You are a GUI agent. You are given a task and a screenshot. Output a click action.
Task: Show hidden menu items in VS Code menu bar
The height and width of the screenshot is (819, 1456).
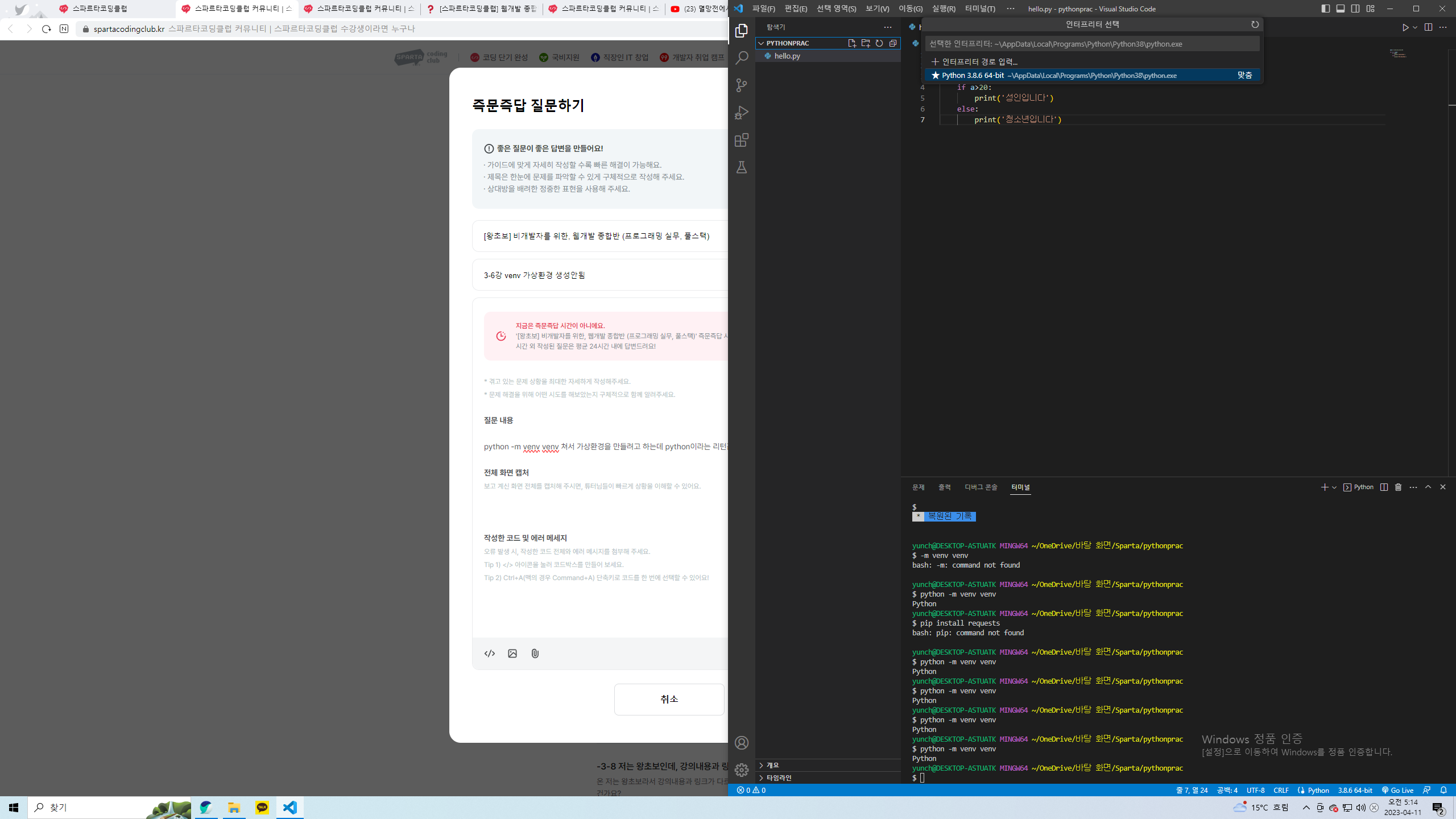[x=1010, y=9]
